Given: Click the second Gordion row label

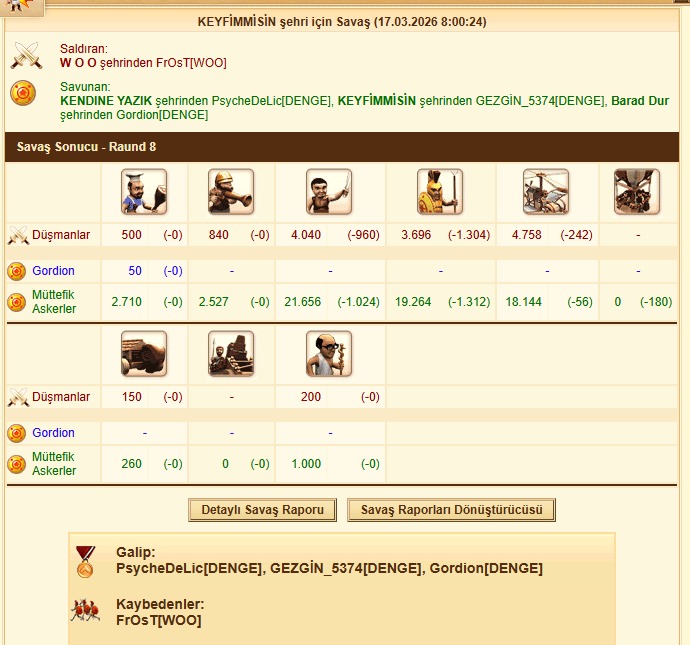Looking at the screenshot, I should pyautogui.click(x=53, y=432).
